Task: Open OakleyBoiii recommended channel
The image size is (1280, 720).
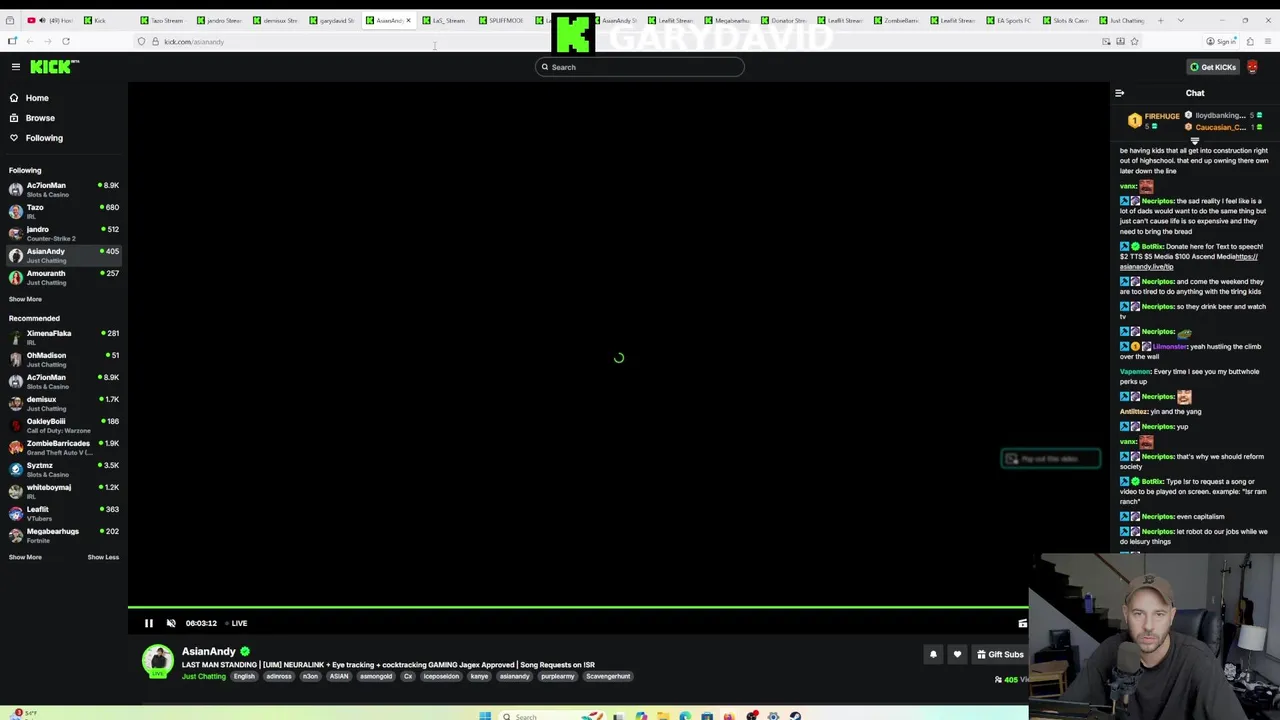Action: tap(64, 425)
